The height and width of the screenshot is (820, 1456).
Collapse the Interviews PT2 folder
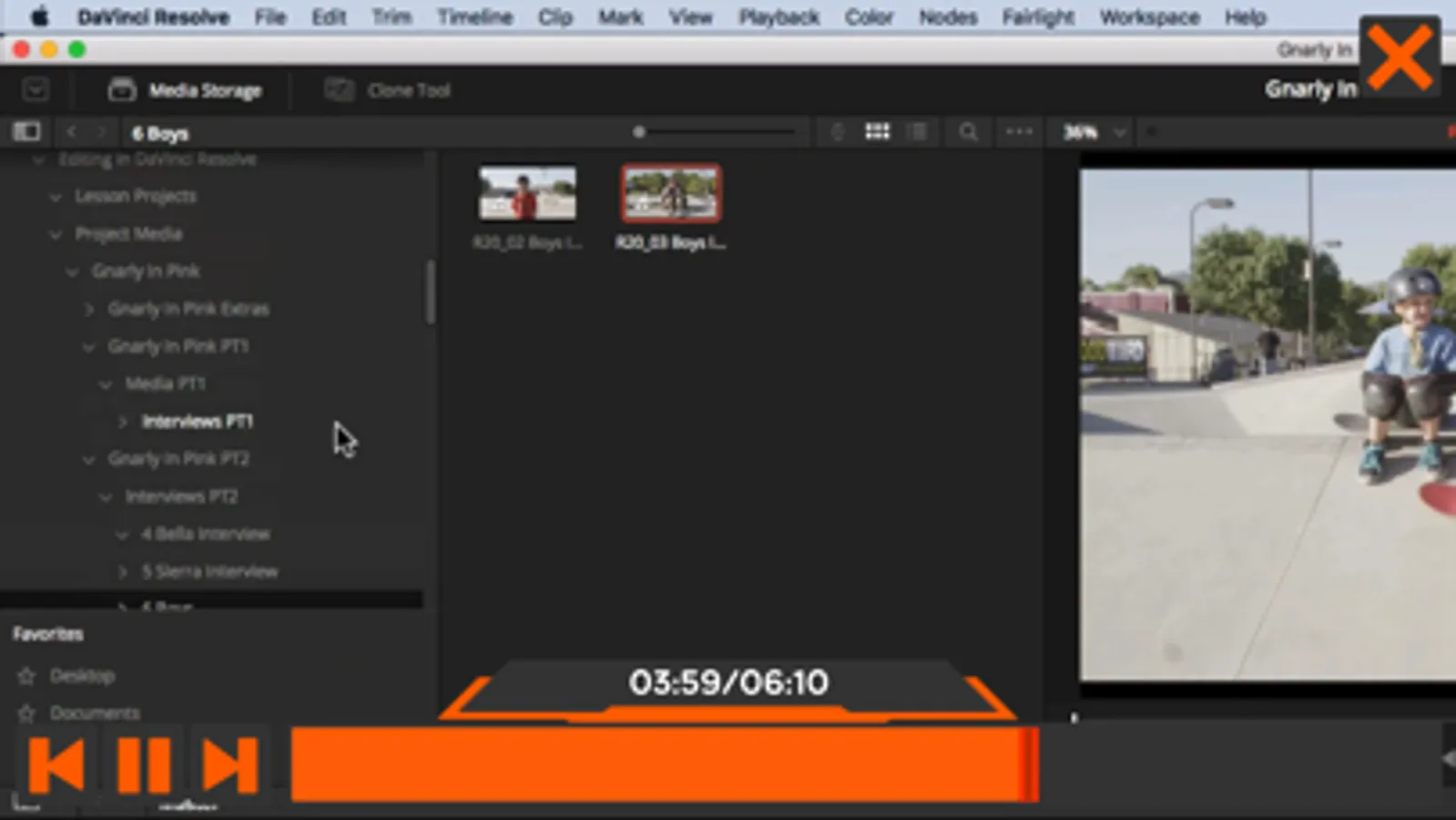click(106, 497)
